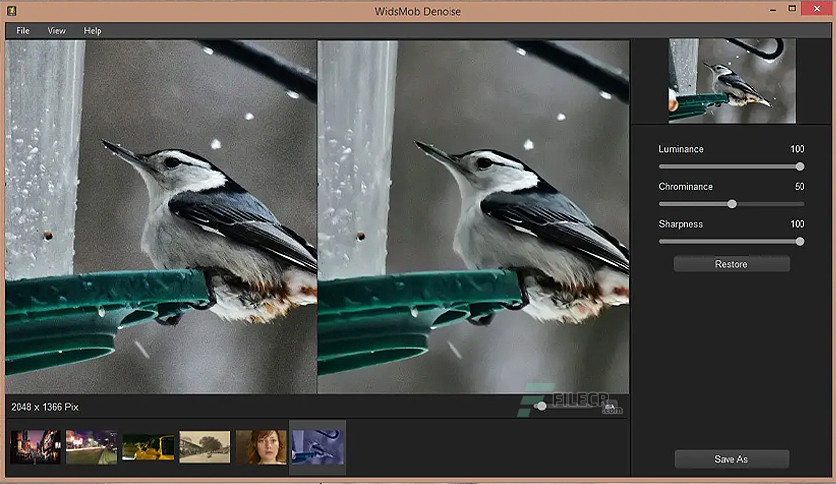Viewport: 836px width, 484px height.
Task: Click the navigator preview of the bird
Action: pyautogui.click(x=732, y=80)
